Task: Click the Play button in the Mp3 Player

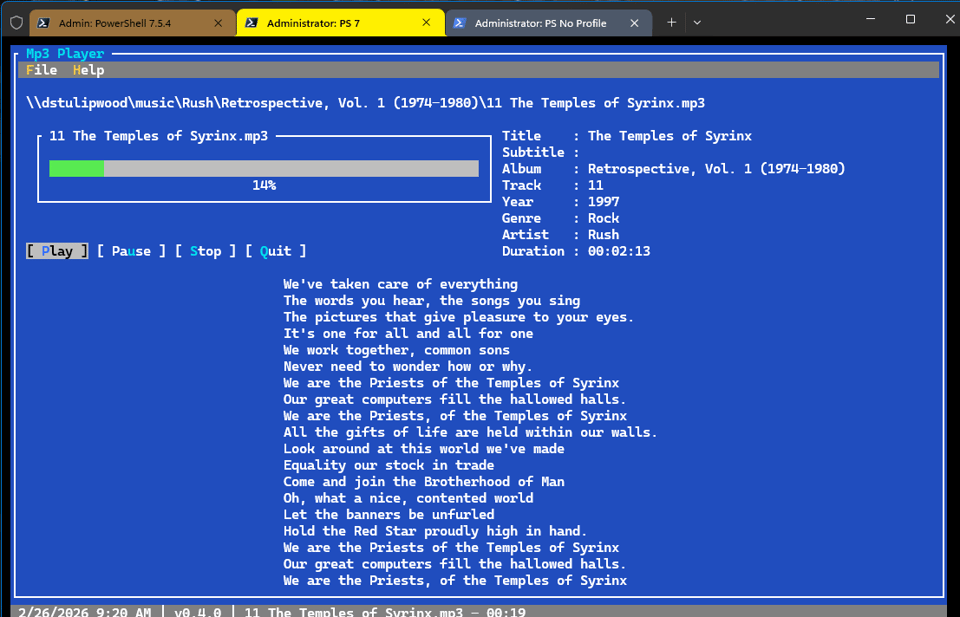Action: pos(56,251)
